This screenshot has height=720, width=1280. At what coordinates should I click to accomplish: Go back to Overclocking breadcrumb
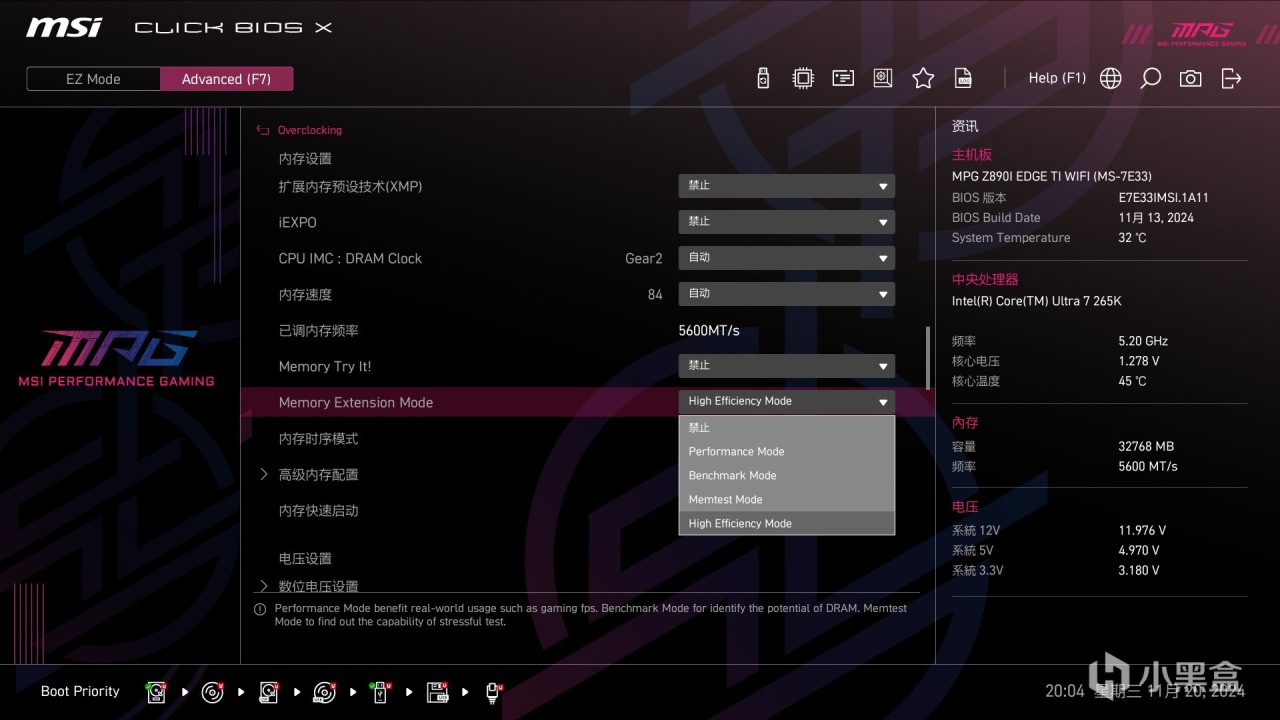tap(309, 130)
